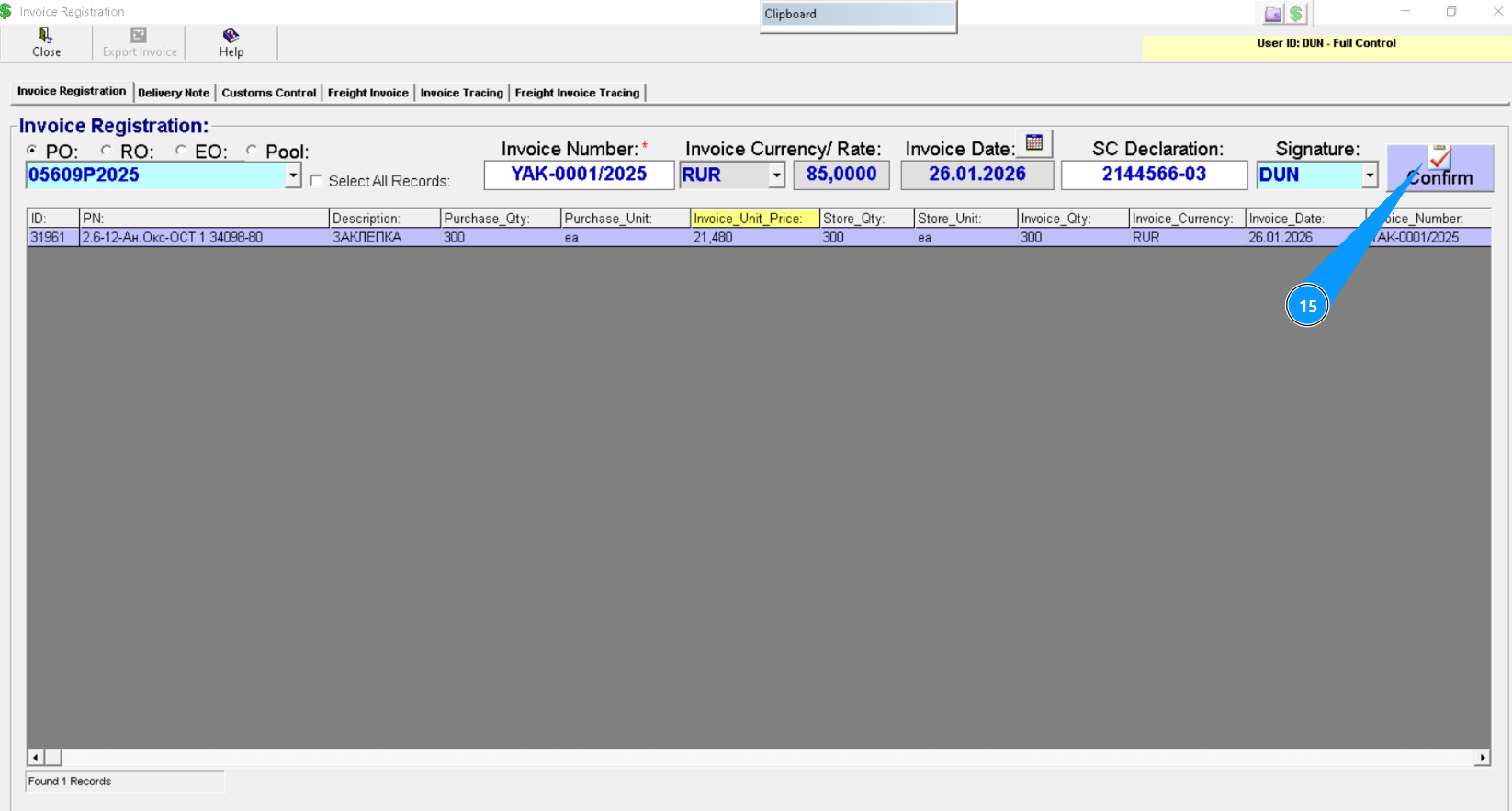Click the ID column header
1512x811 pixels.
pyautogui.click(x=53, y=219)
